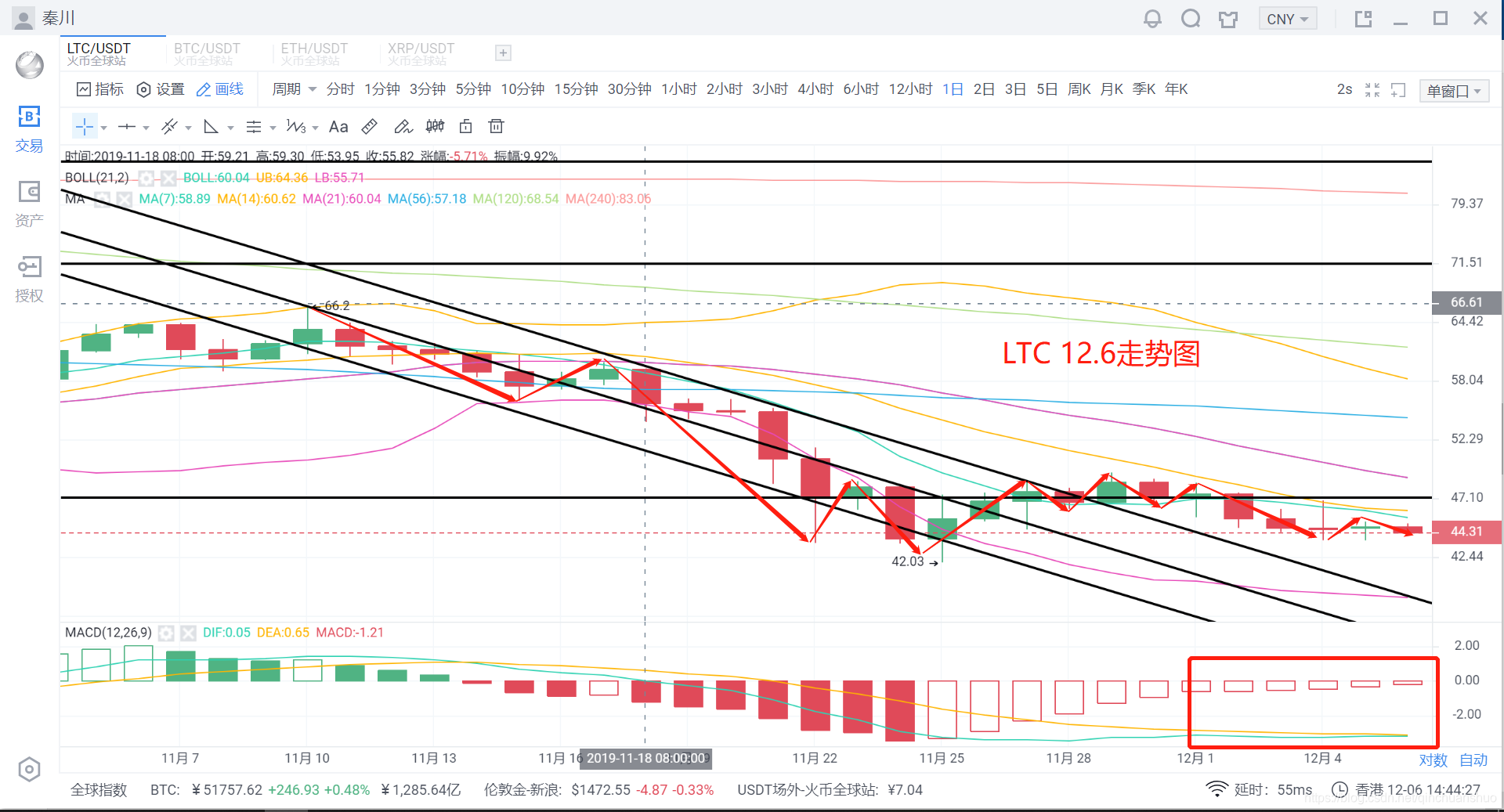Image resolution: width=1504 pixels, height=812 pixels.
Task: Select the 分时 time-sharing view
Action: 341,89
